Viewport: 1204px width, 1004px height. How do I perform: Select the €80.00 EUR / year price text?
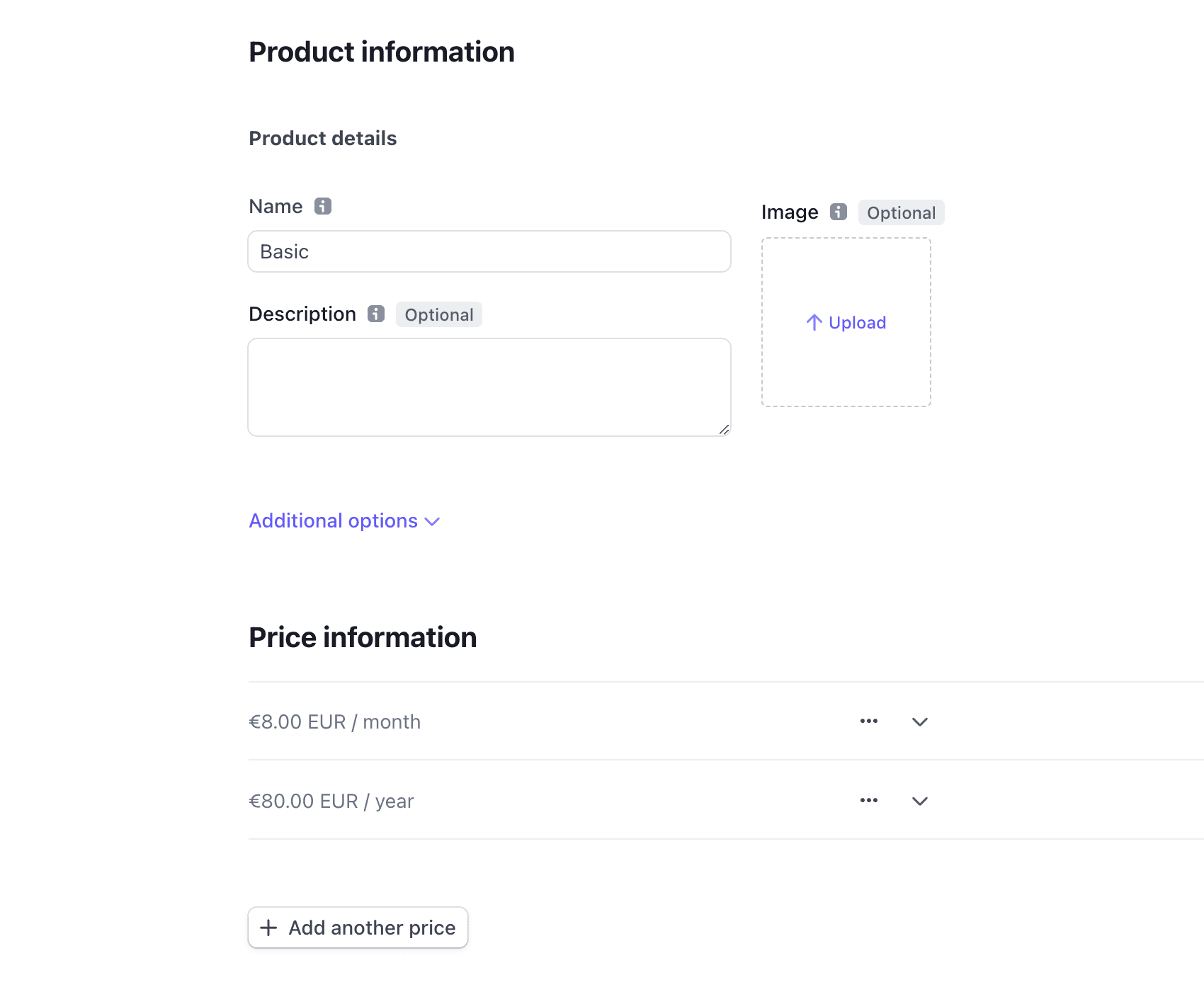click(x=331, y=801)
